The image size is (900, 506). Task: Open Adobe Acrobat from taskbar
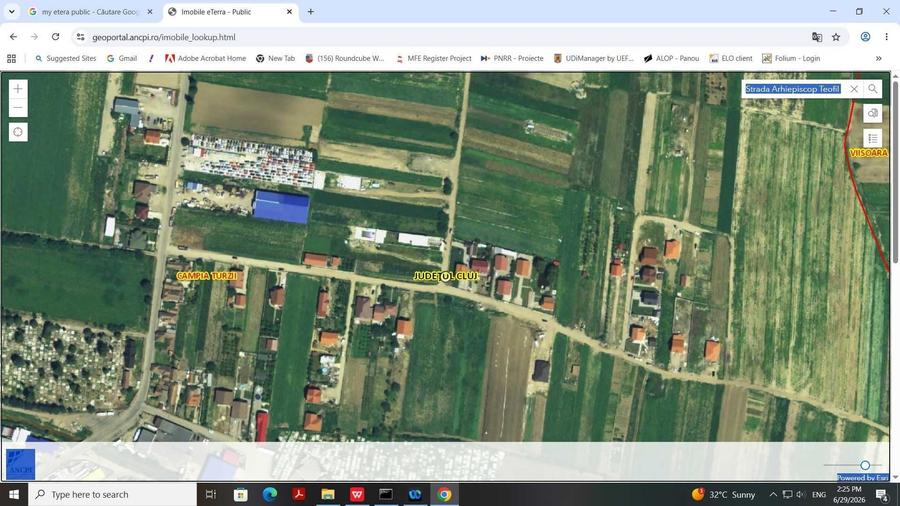click(x=299, y=494)
